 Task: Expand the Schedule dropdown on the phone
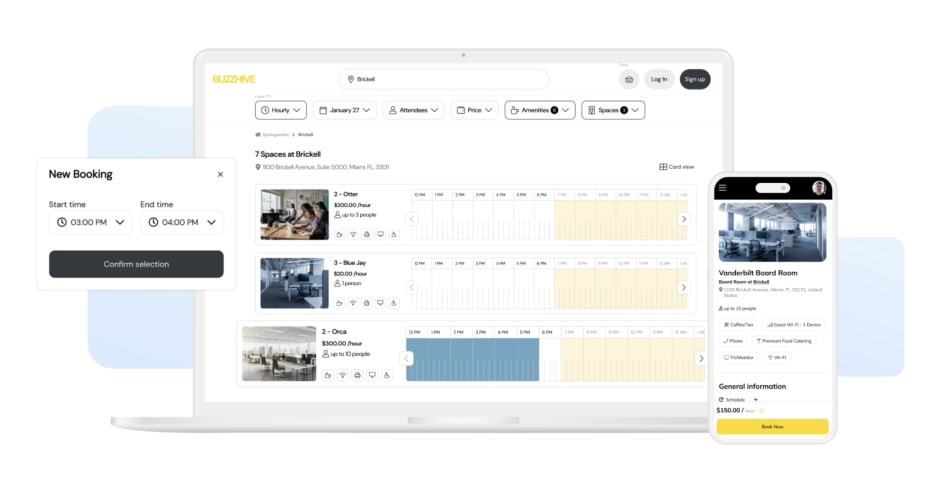pos(739,400)
